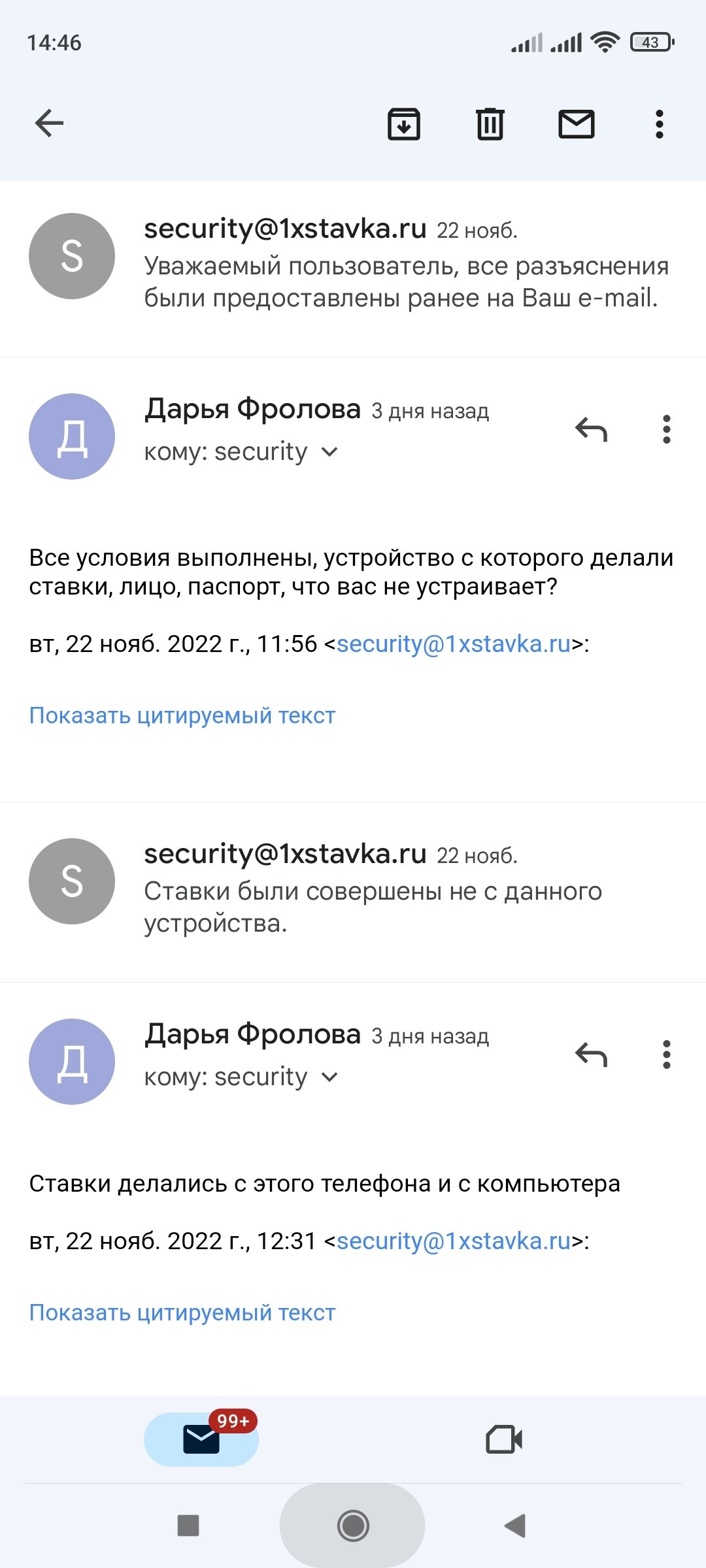The width and height of the screenshot is (706, 1568).
Task: Show quoted text in first Дарья message
Action: click(x=182, y=715)
